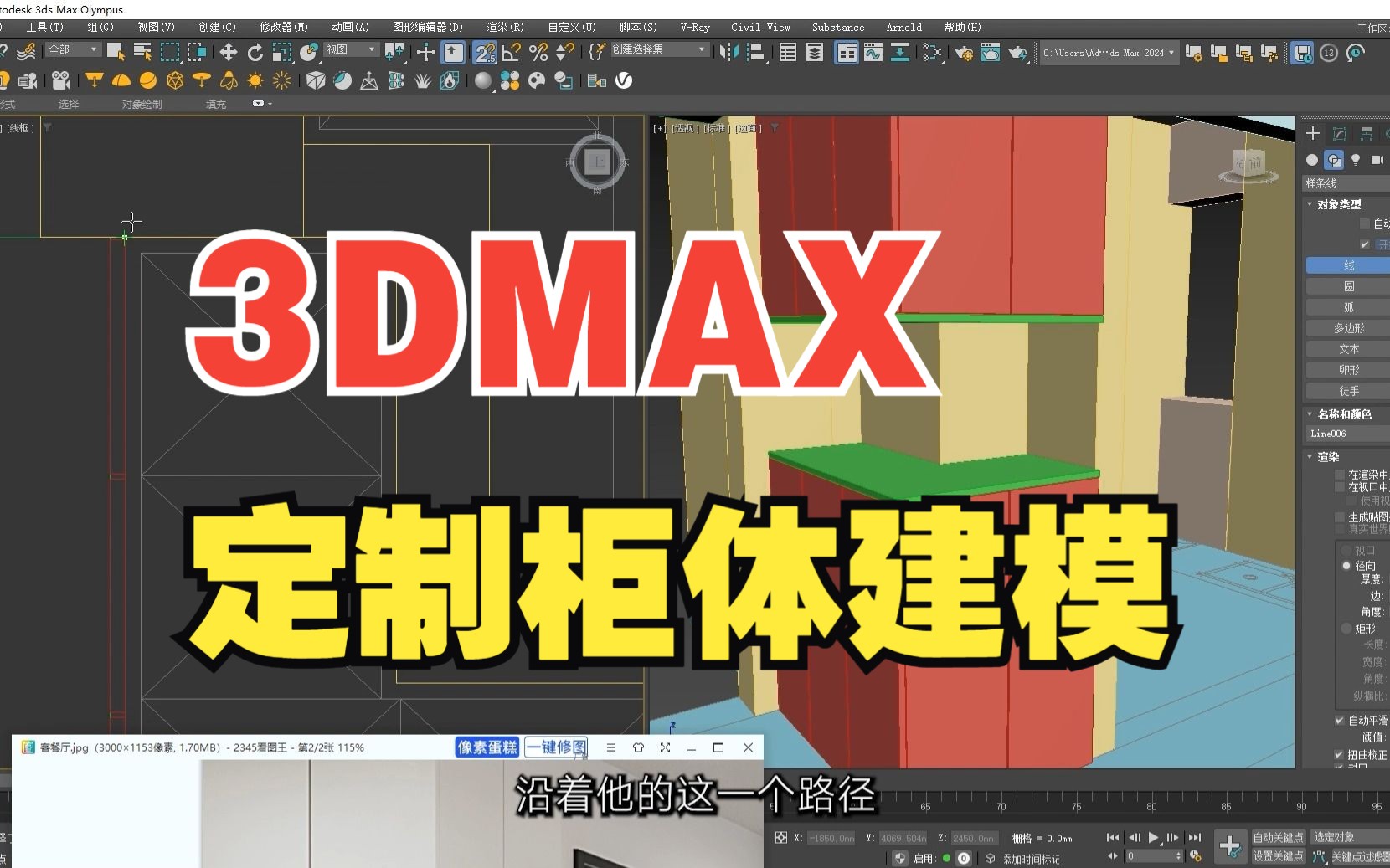The width and height of the screenshot is (1390, 868).
Task: Toggle the Ribbon display button
Action: point(847,52)
